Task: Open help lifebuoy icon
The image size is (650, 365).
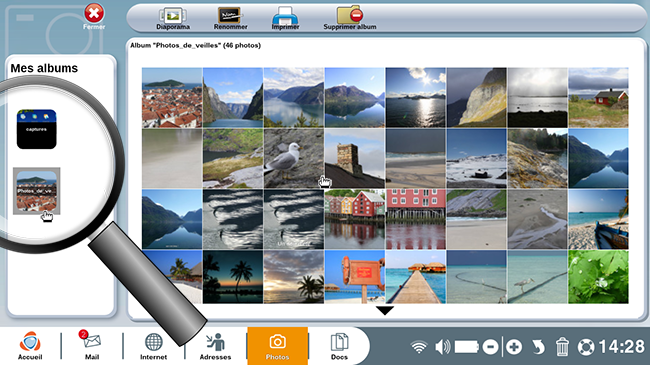Action: point(586,347)
